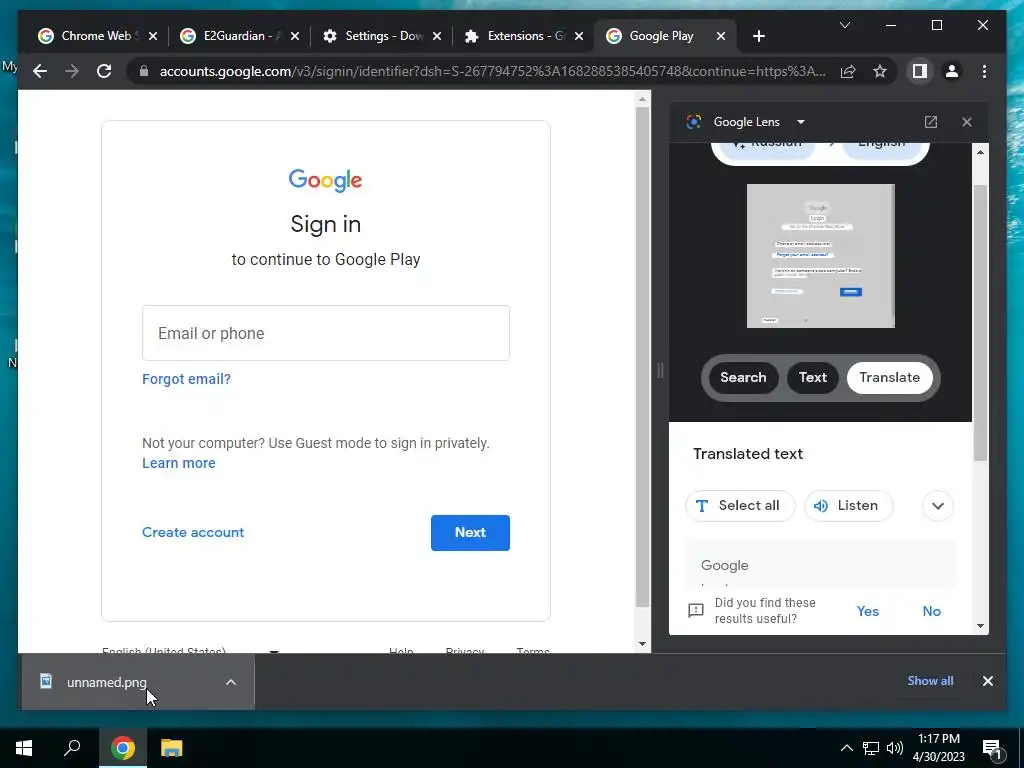Close the Extensions tab
1024x768 pixels.
(x=579, y=36)
